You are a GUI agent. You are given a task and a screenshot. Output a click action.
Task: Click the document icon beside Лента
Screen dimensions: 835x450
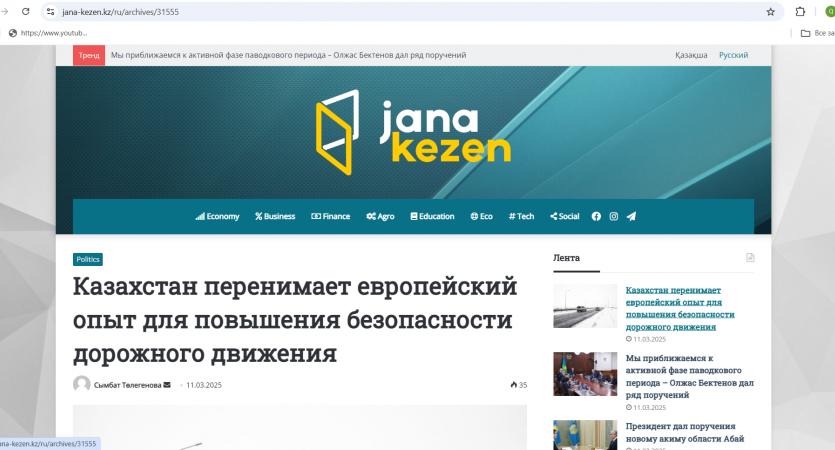coord(750,258)
